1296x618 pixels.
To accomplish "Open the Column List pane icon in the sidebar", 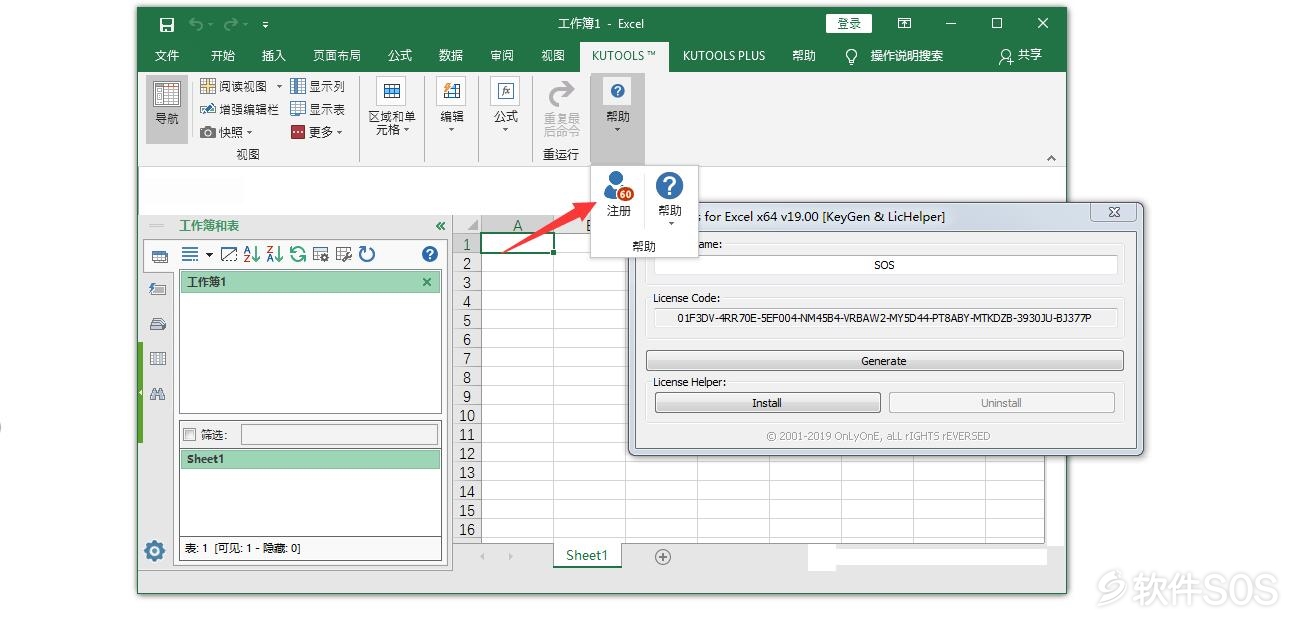I will (x=158, y=359).
